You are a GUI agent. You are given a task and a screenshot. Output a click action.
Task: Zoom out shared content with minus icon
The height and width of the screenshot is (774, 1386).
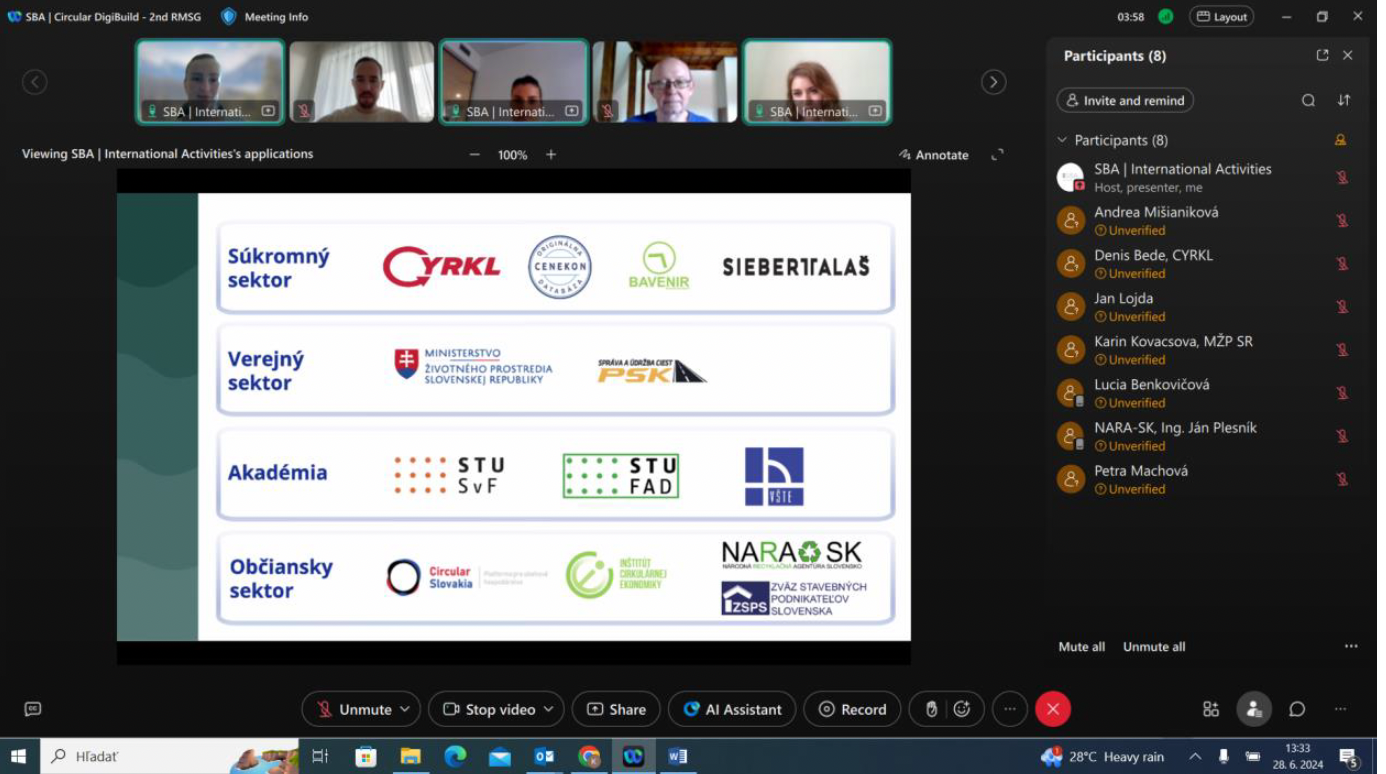[475, 155]
